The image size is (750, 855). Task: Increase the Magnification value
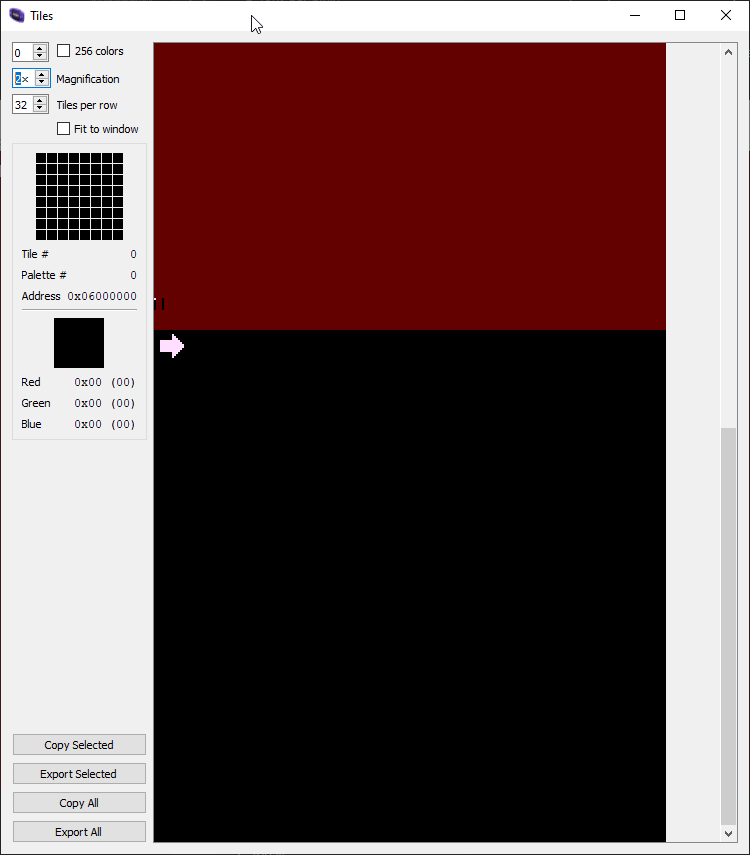coord(42,74)
